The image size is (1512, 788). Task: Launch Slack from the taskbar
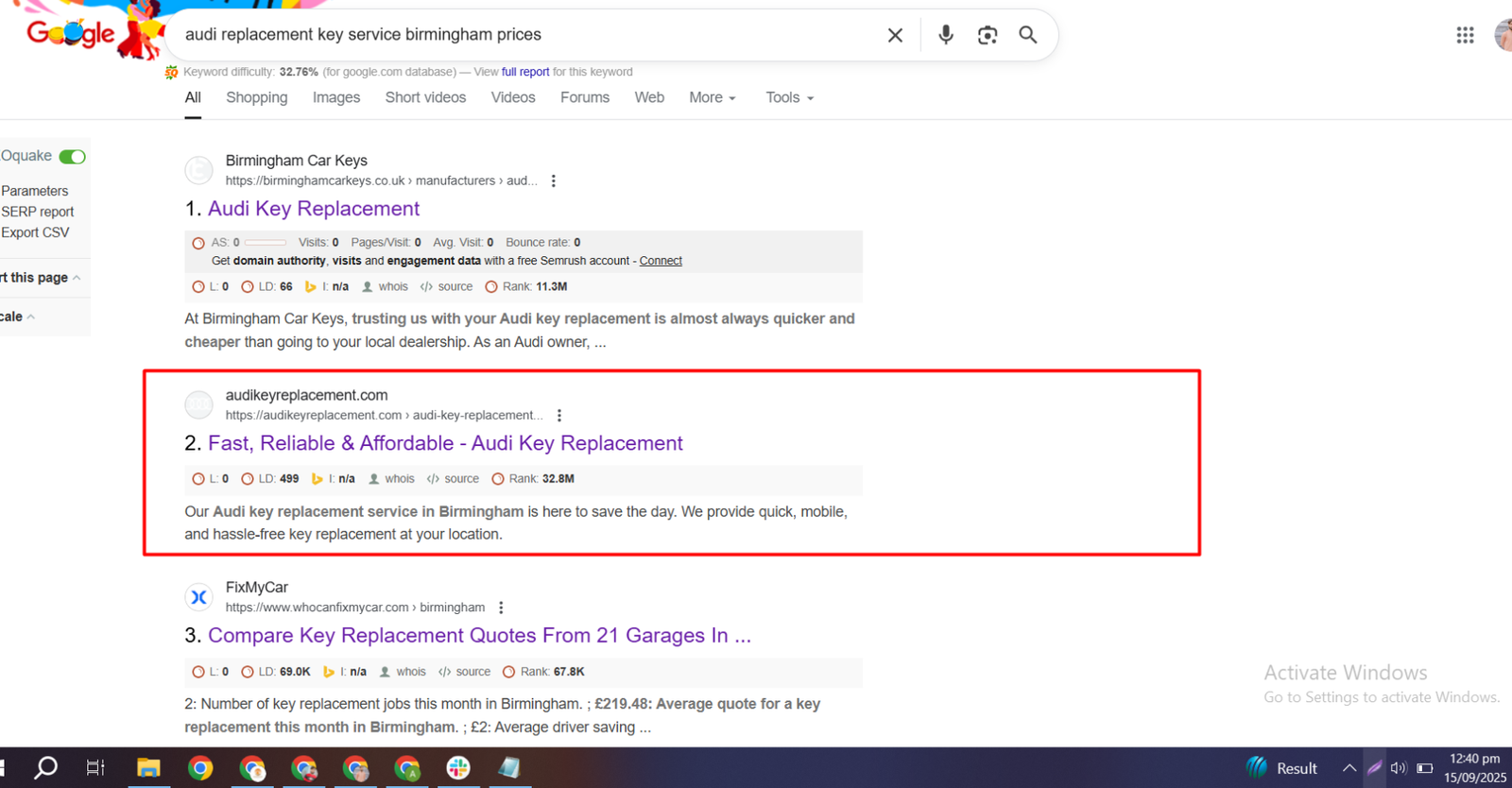pyautogui.click(x=458, y=768)
